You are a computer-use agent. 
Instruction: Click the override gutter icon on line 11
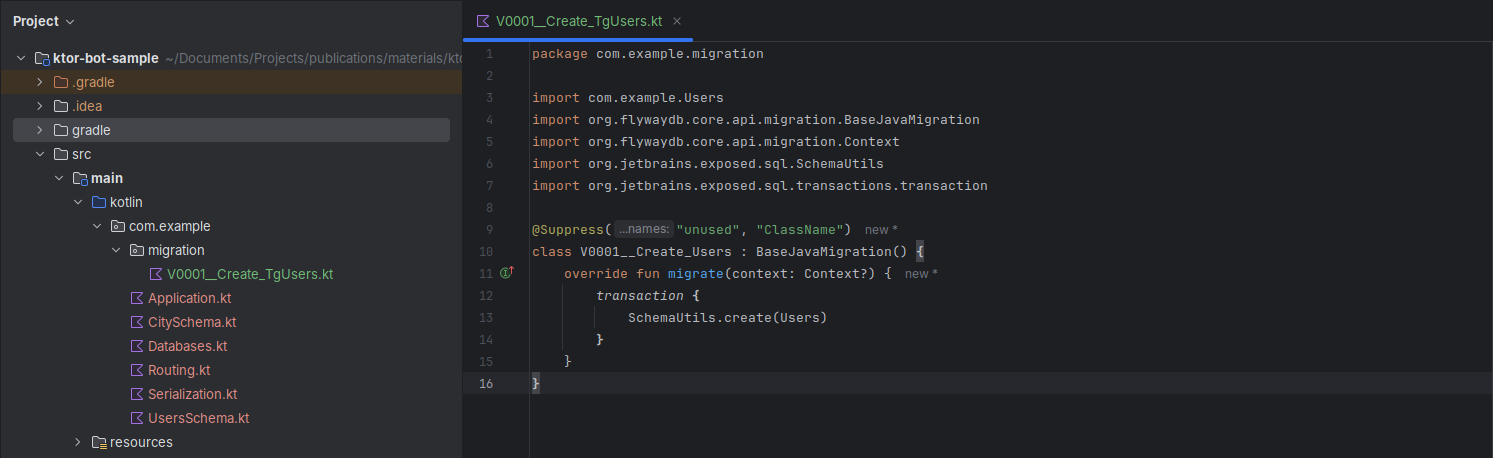coord(506,272)
